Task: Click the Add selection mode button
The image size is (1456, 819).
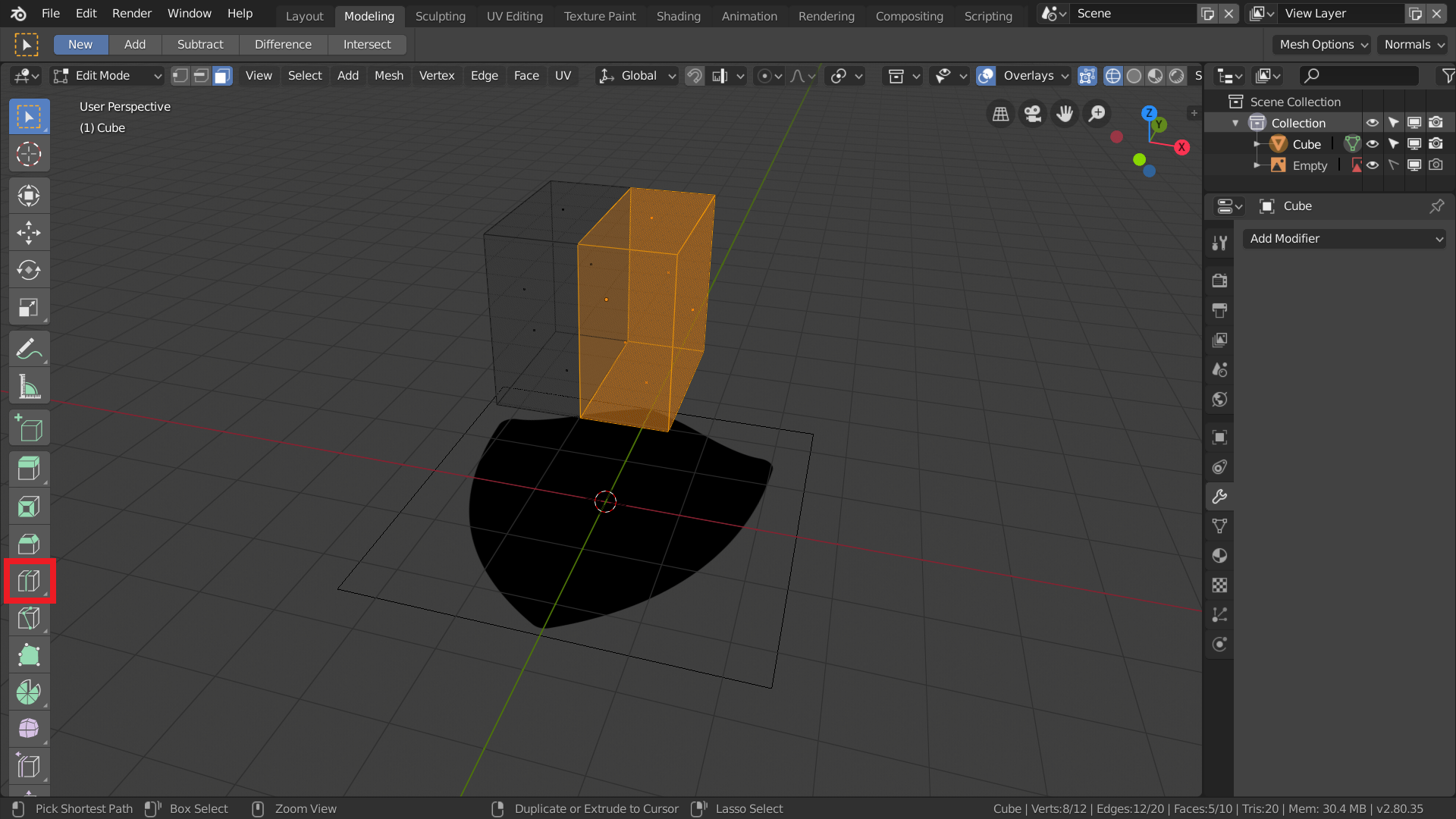Action: click(135, 45)
